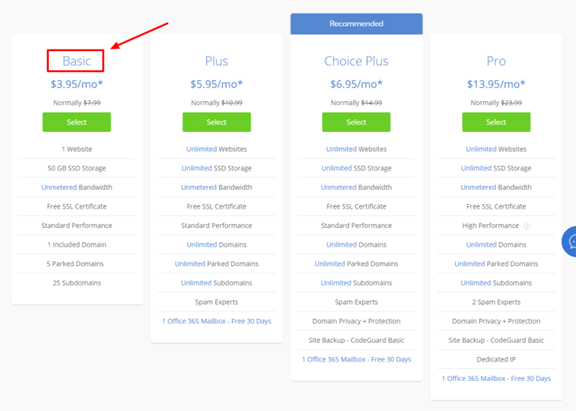Click the Choice Plus heading
This screenshot has height=411, width=576.
356,61
